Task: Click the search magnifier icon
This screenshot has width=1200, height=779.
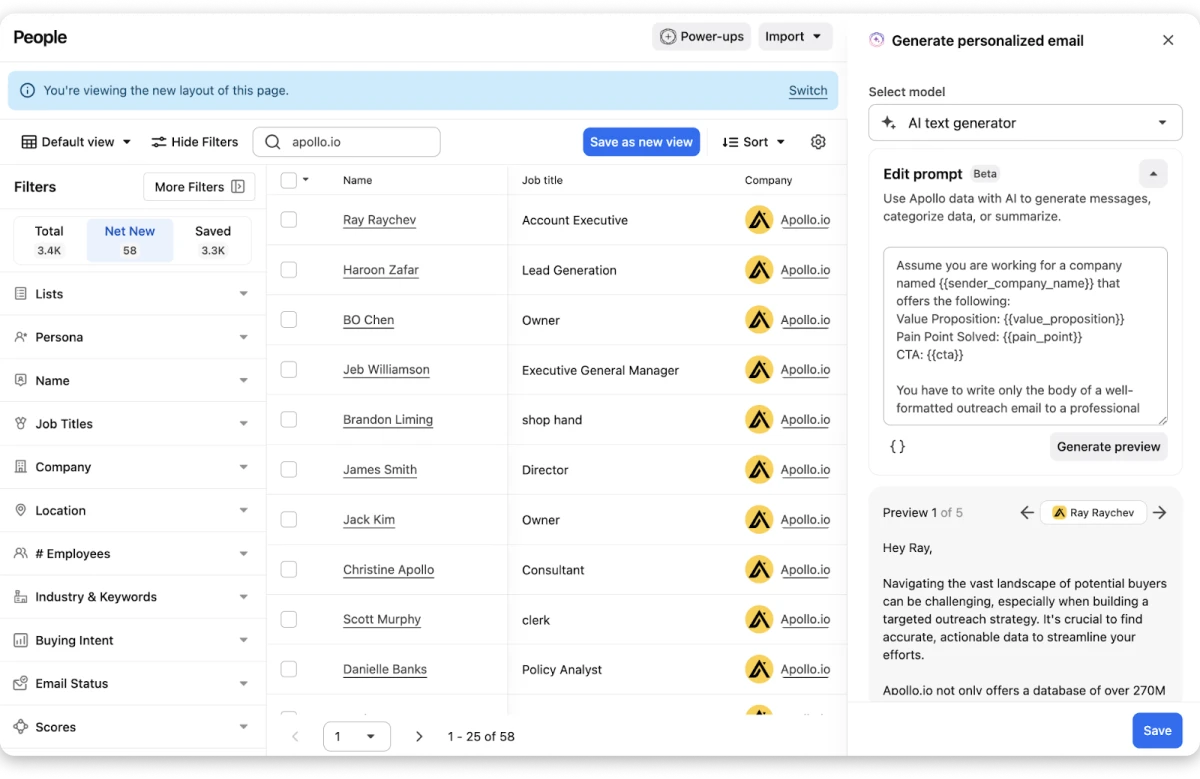Action: 273,142
